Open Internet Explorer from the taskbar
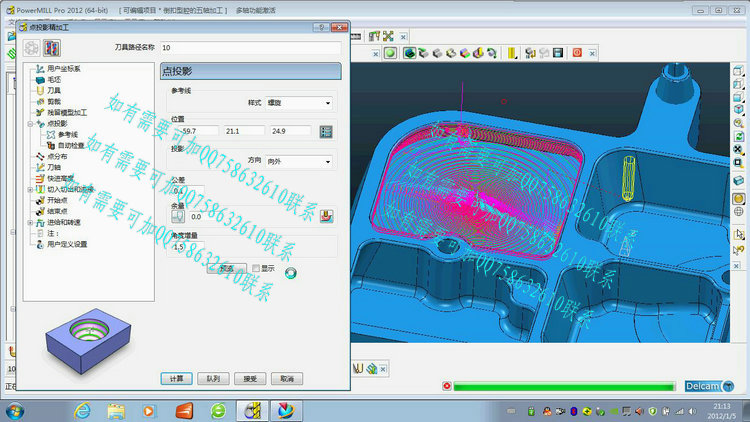Image resolution: width=750 pixels, height=422 pixels. (x=83, y=411)
